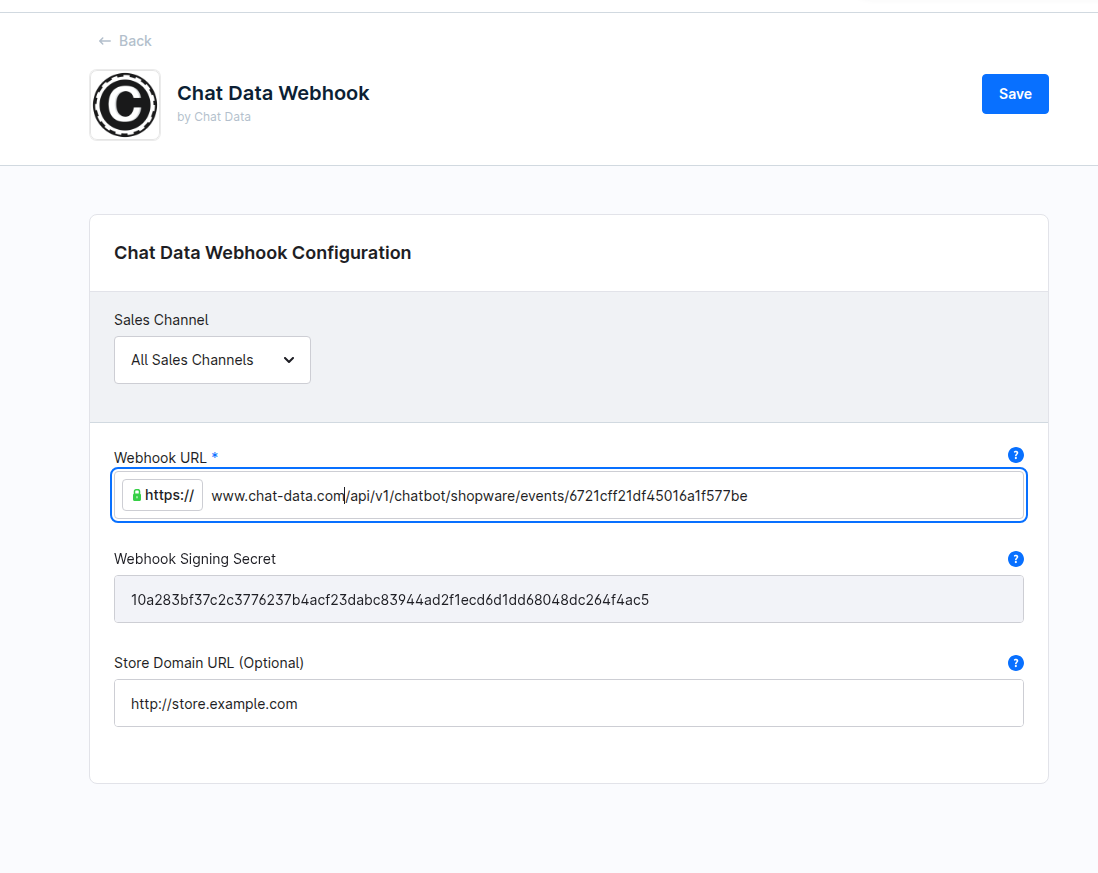The height and width of the screenshot is (873, 1098).
Task: Click the green lock icon
Action: pyautogui.click(x=137, y=495)
